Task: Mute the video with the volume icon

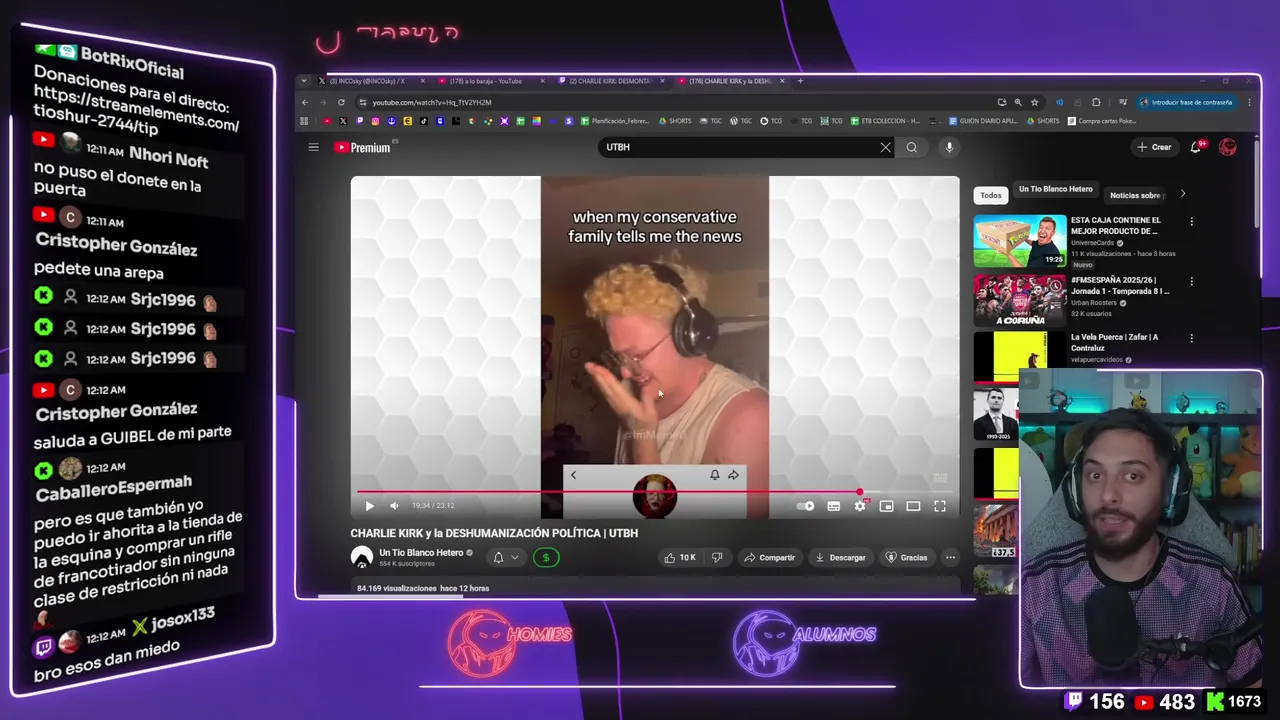Action: pos(394,506)
